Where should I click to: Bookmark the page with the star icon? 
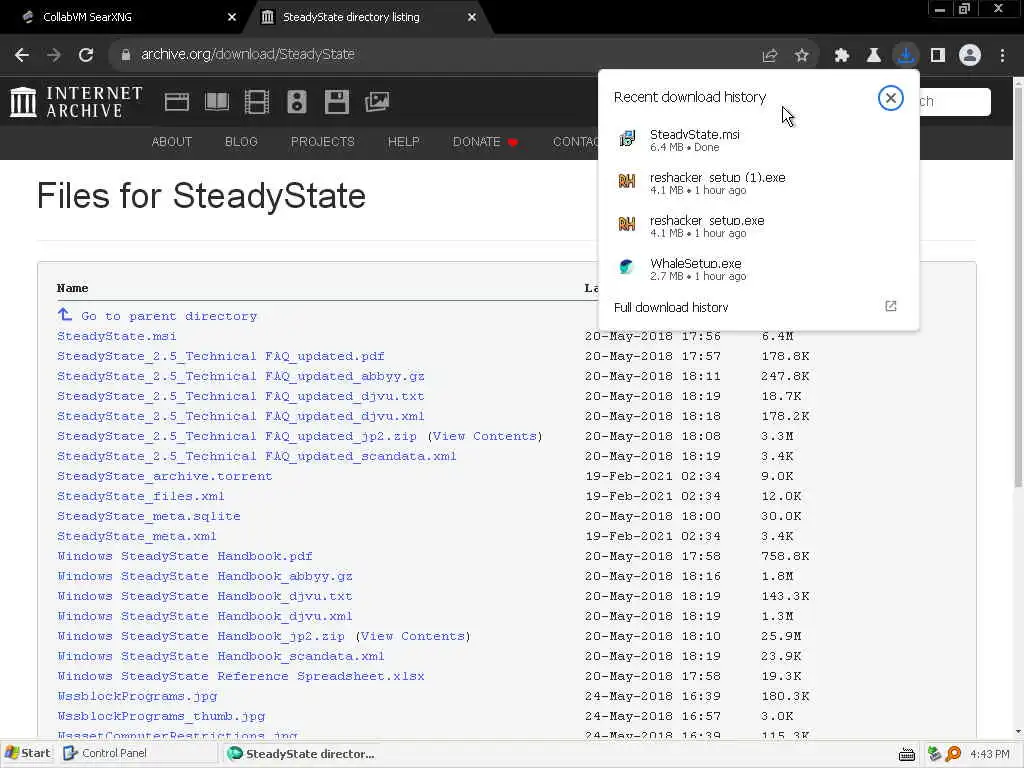click(801, 56)
